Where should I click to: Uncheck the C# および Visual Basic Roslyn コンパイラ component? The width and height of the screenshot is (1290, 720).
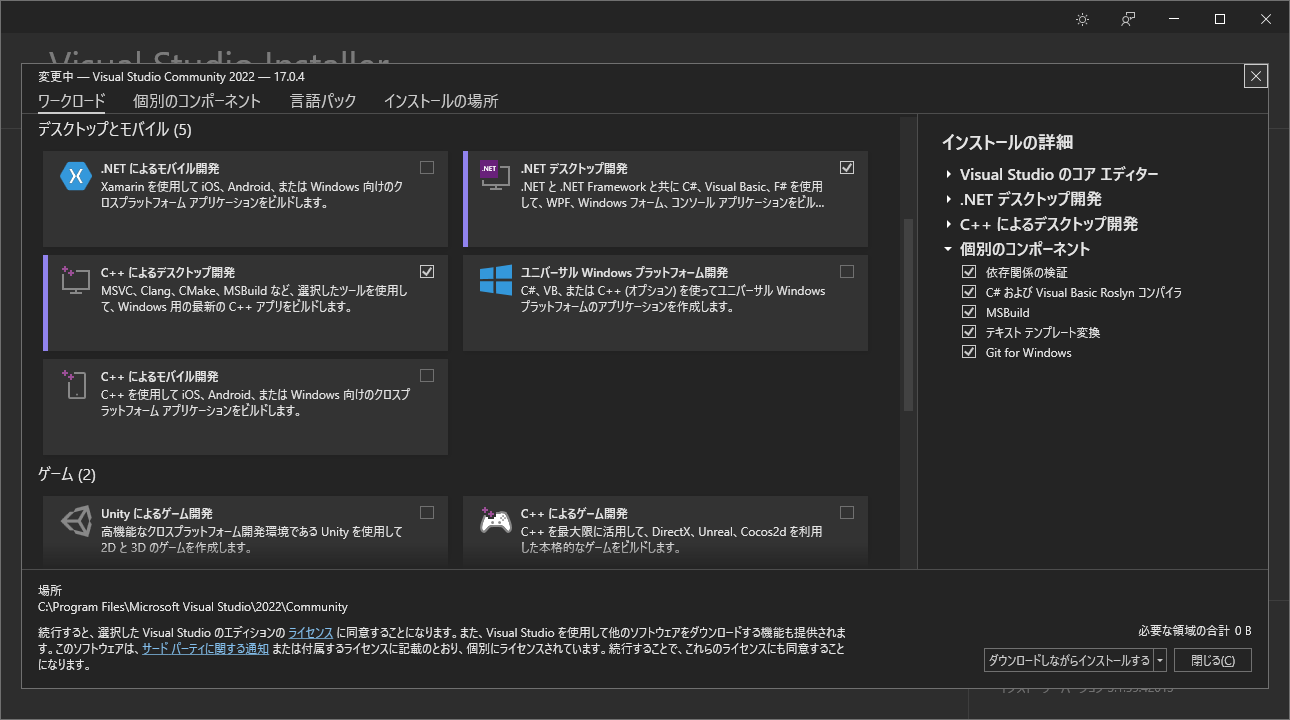tap(968, 292)
